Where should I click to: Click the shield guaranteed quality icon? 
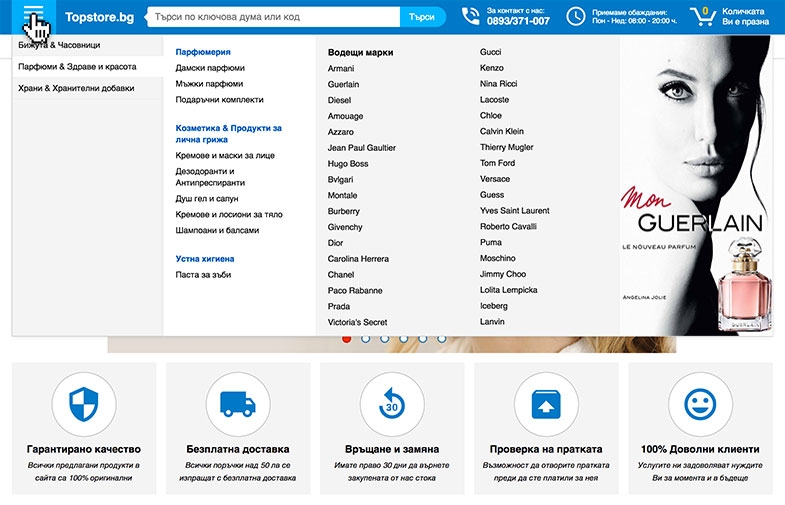click(84, 404)
